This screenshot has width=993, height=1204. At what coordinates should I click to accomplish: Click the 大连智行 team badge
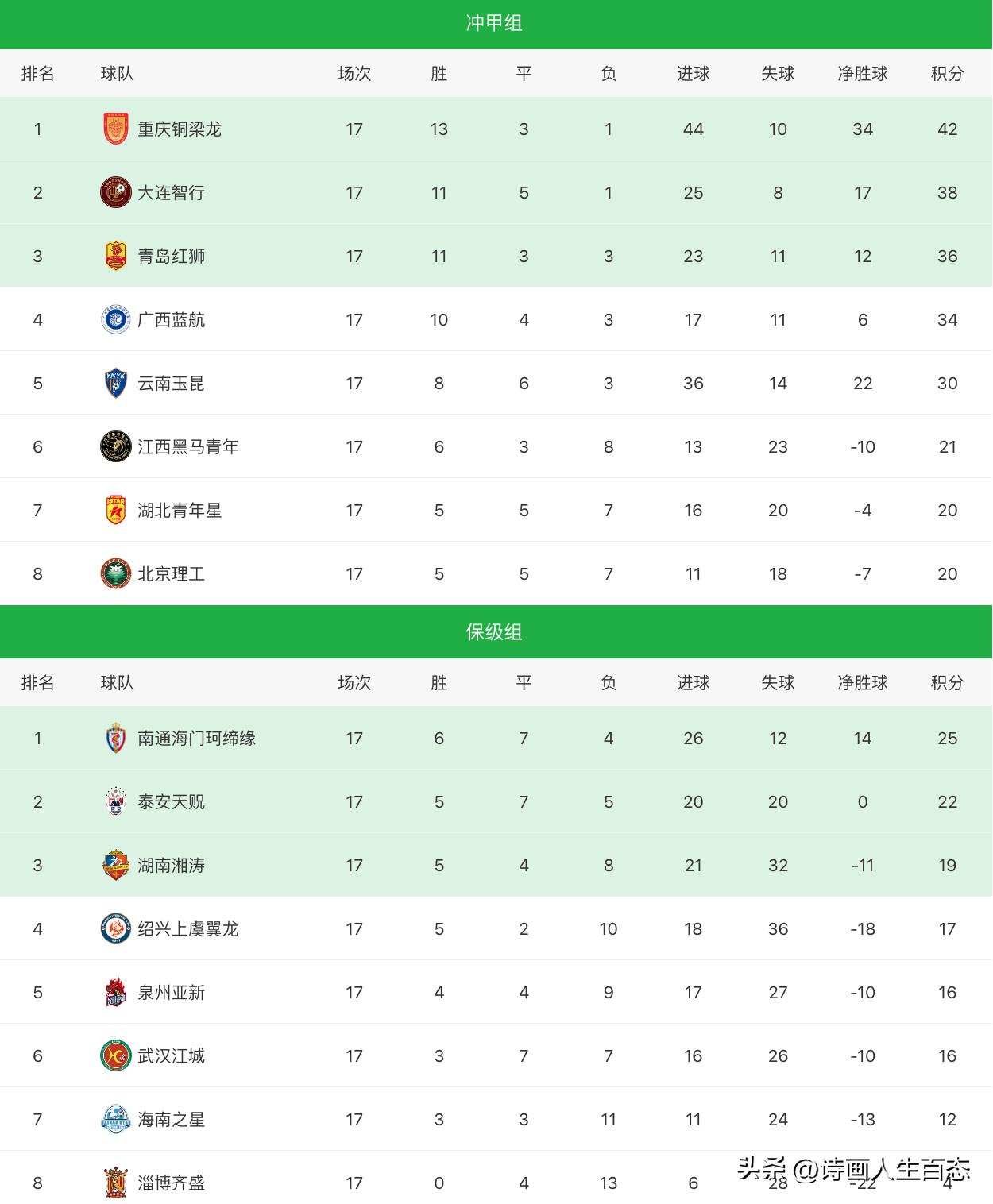point(116,193)
